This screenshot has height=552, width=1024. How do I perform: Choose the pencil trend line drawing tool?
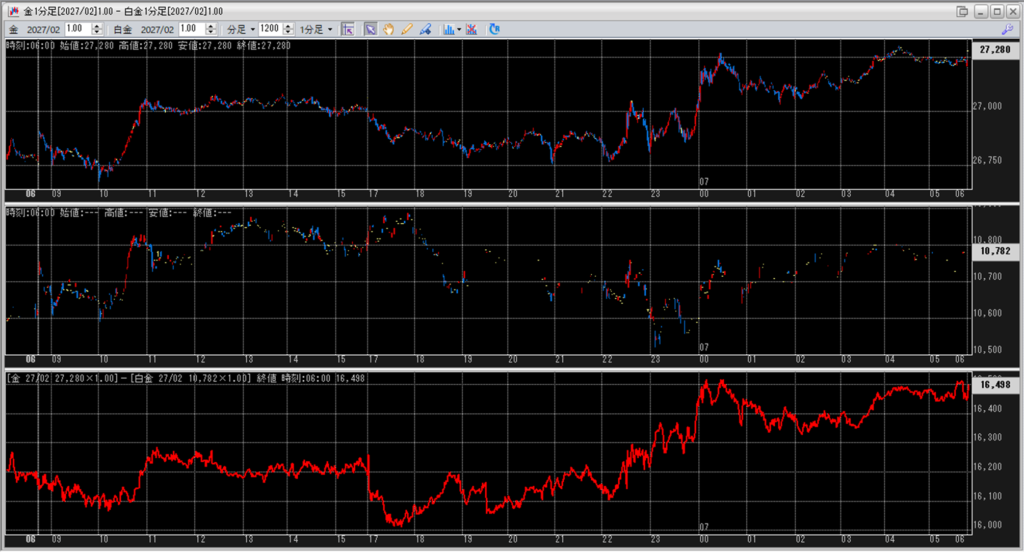(407, 29)
